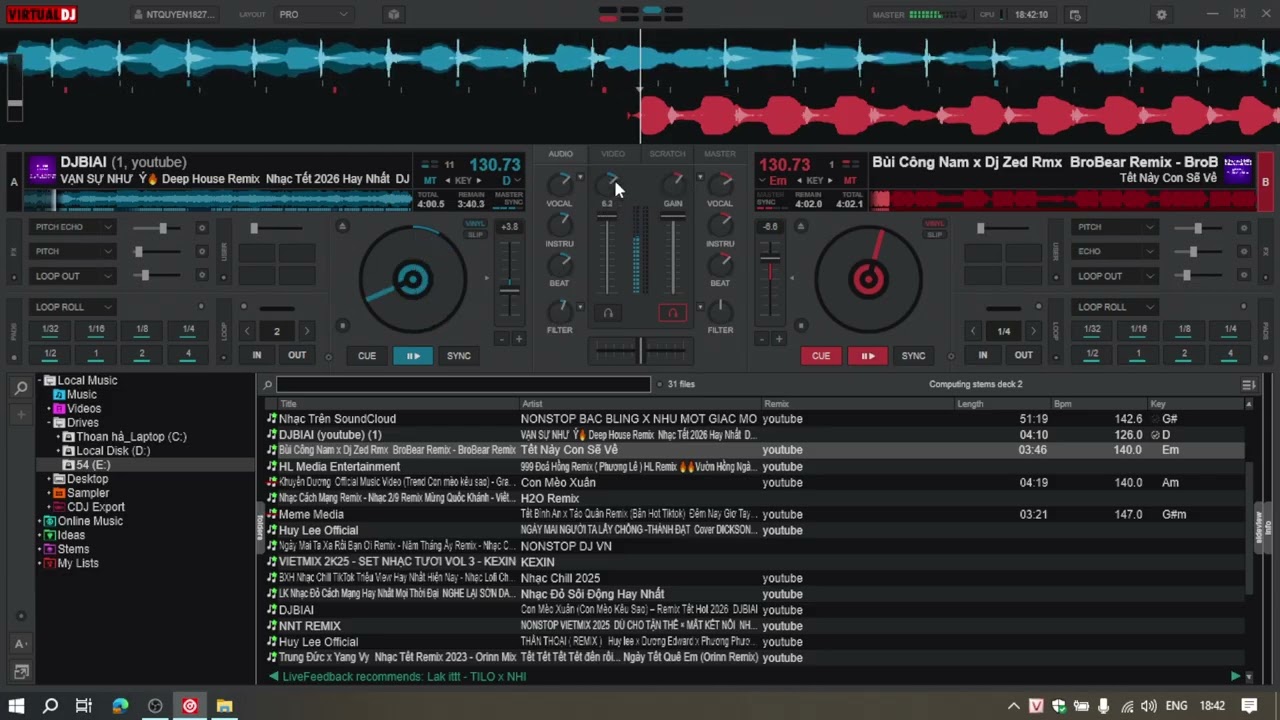Screen dimensions: 1280x720
Task: Eject track on deck A
Action: [x=342, y=227]
